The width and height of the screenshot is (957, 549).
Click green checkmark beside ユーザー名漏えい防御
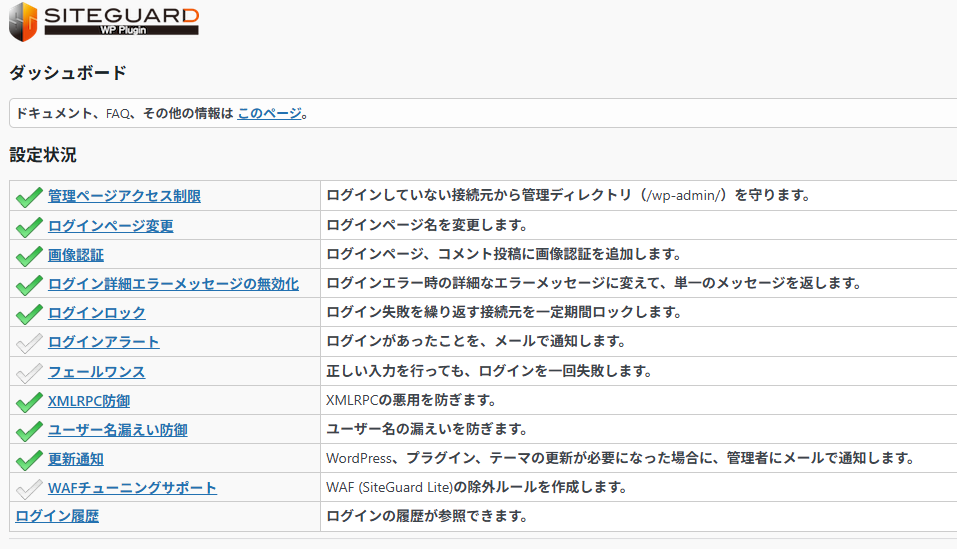coord(29,430)
